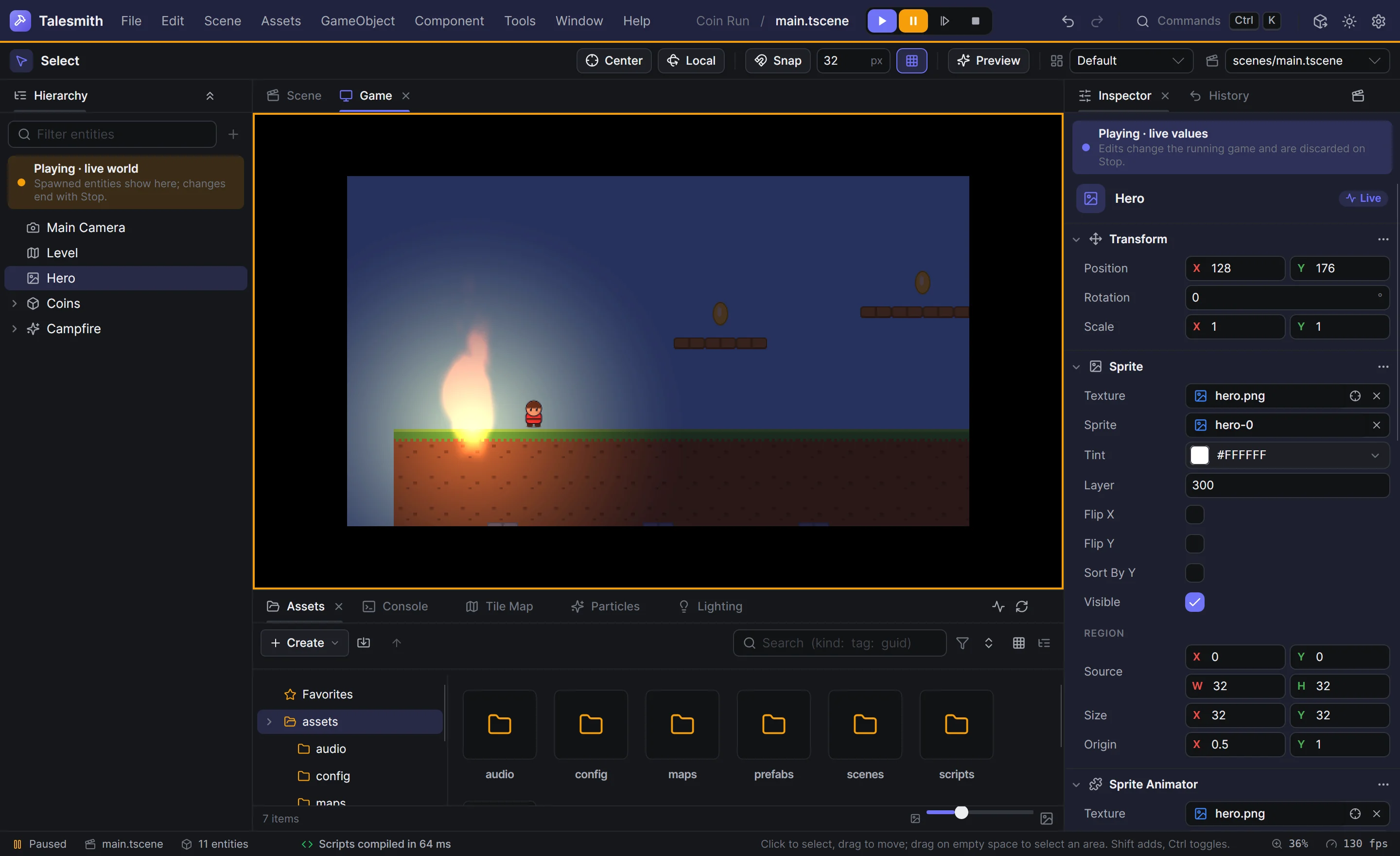Click the thumbnail size slider

[980, 813]
